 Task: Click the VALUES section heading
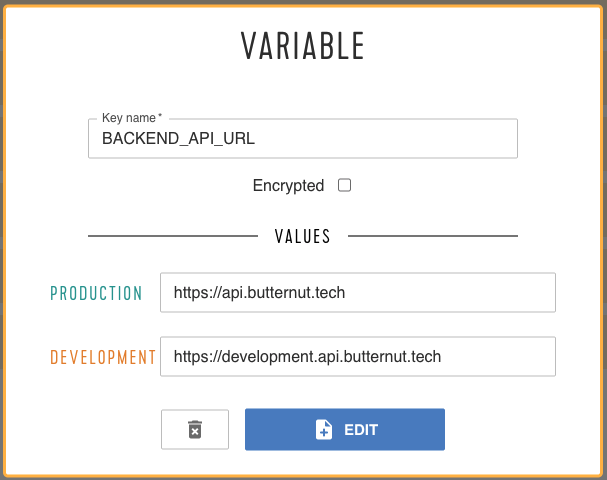point(303,236)
